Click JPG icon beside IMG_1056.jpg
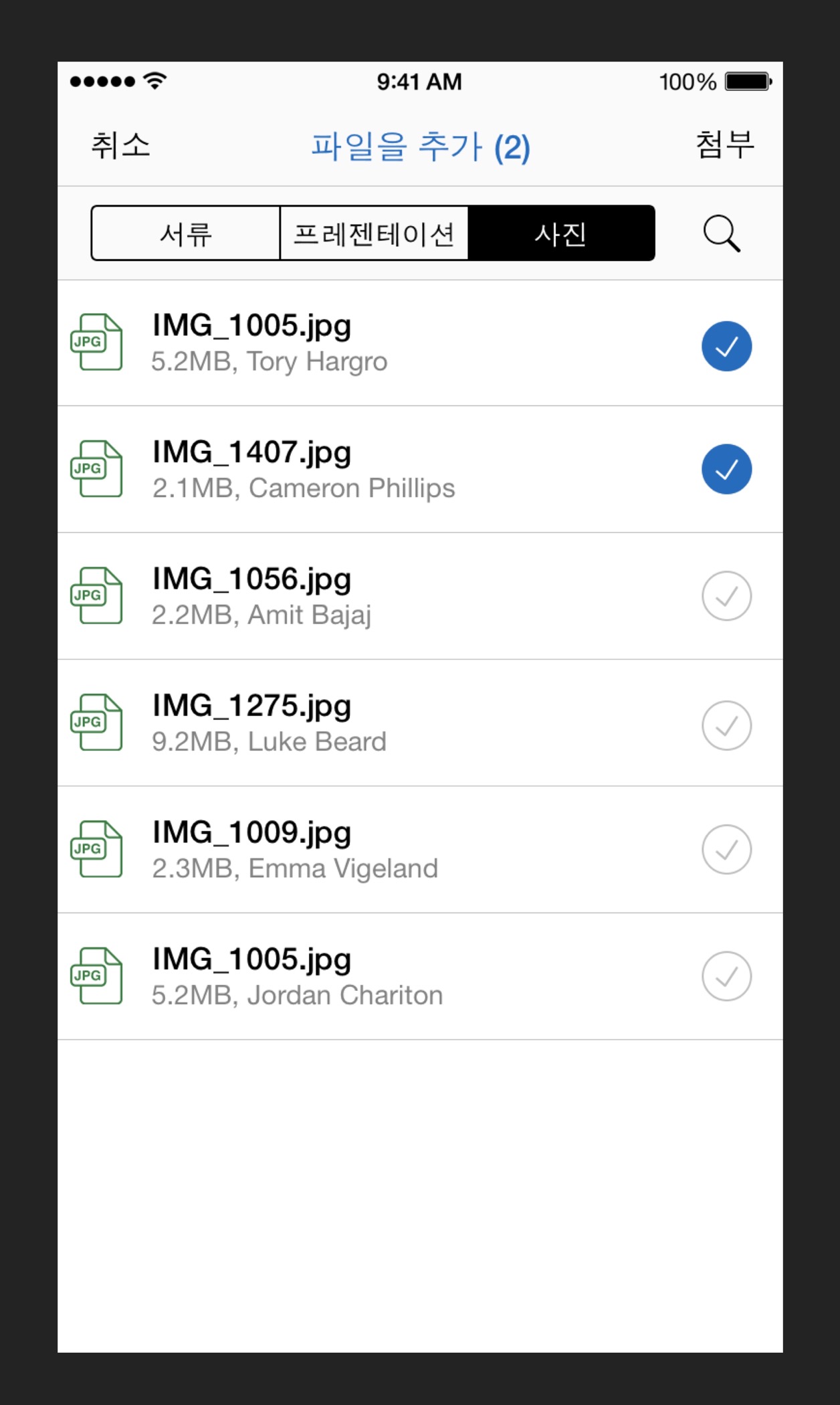 click(97, 595)
